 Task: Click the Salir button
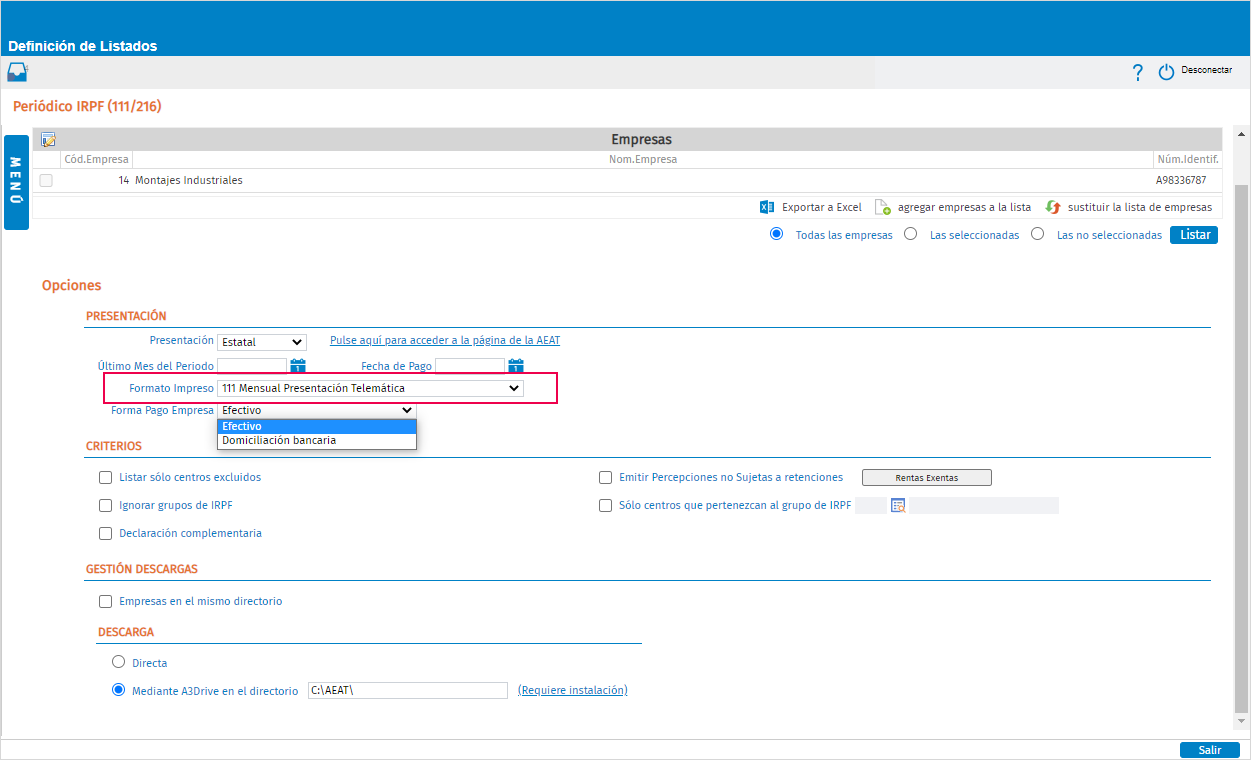pyautogui.click(x=1210, y=750)
